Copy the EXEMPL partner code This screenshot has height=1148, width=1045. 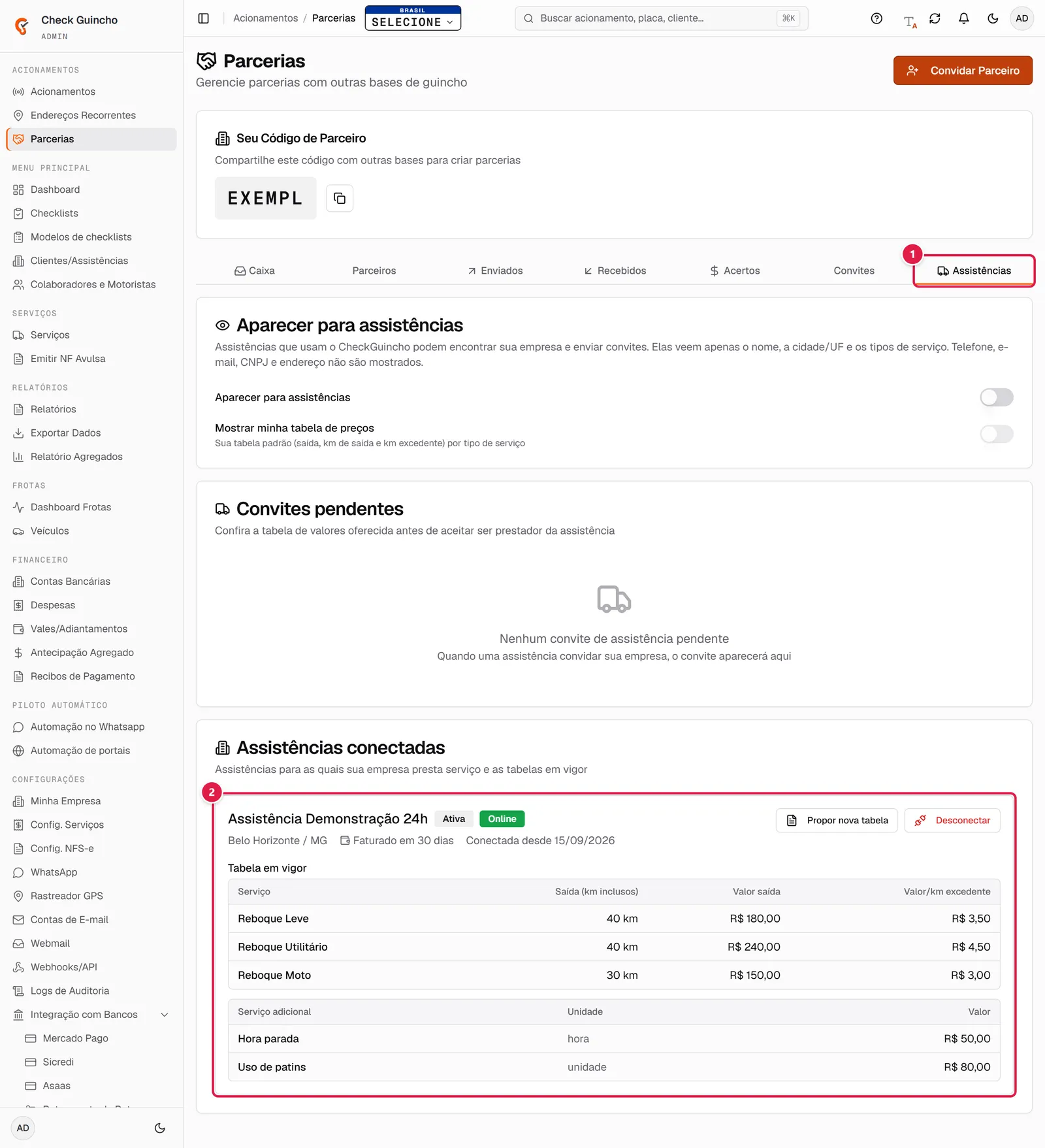pos(340,198)
